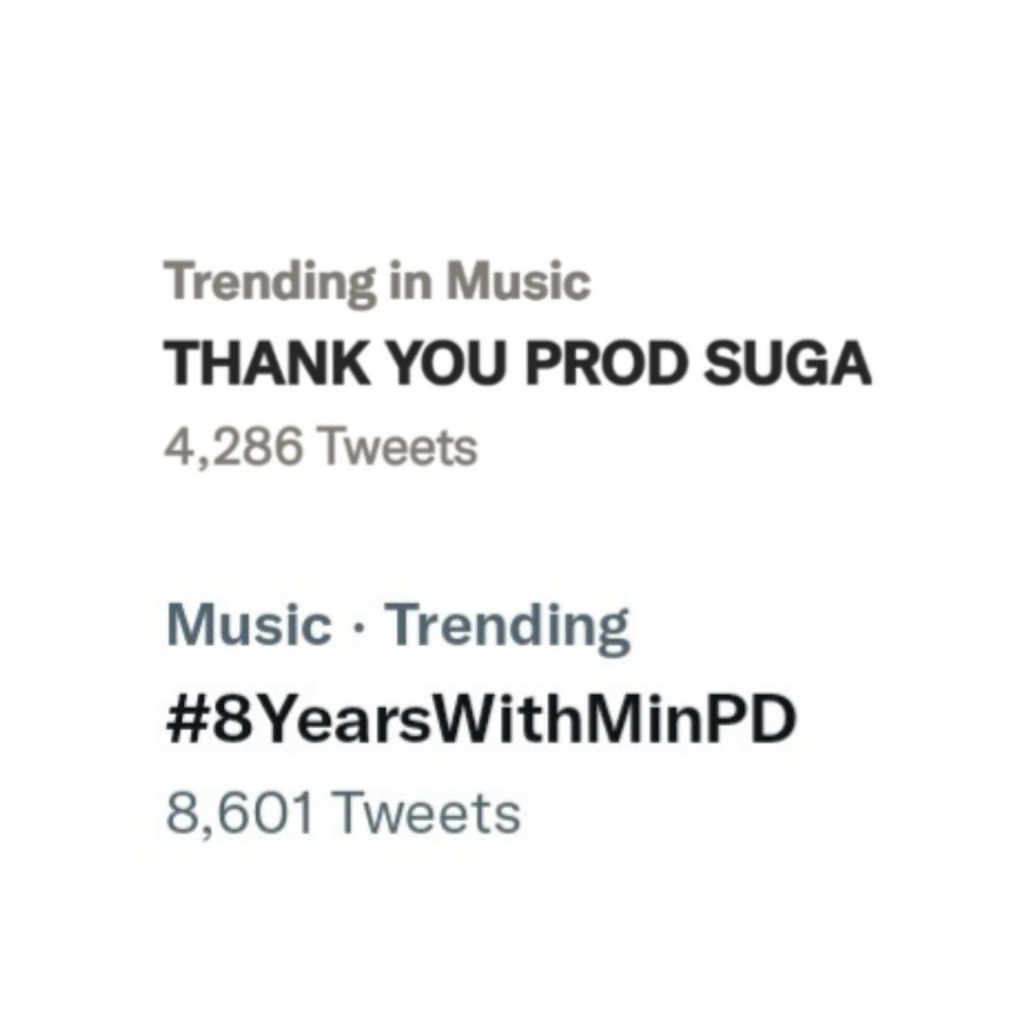Click the Trending in Music label
Screen dimensions: 1024x1024
(378, 283)
